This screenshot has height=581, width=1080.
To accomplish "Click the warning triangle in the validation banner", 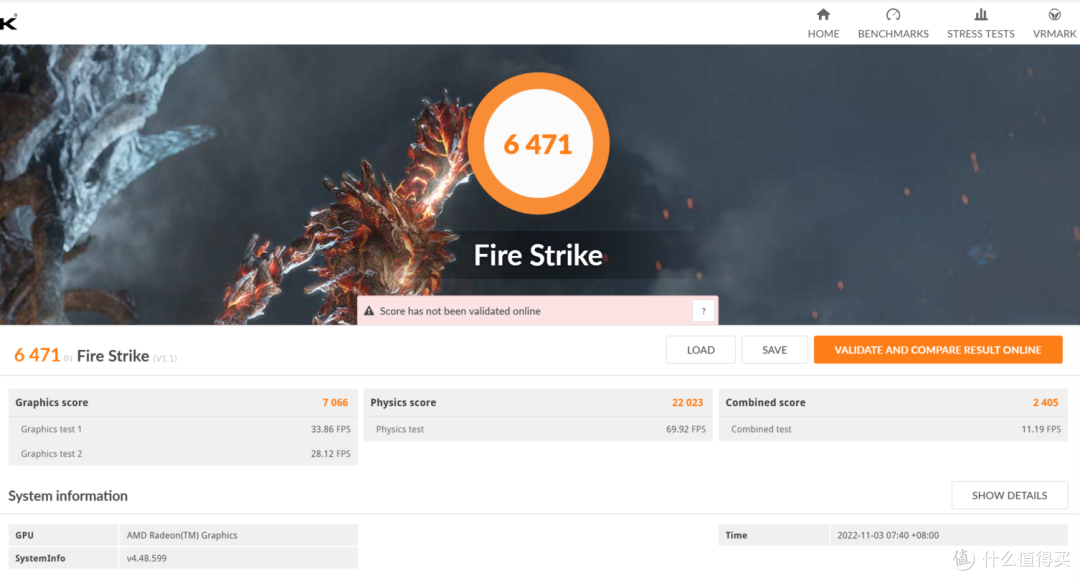I will click(369, 311).
